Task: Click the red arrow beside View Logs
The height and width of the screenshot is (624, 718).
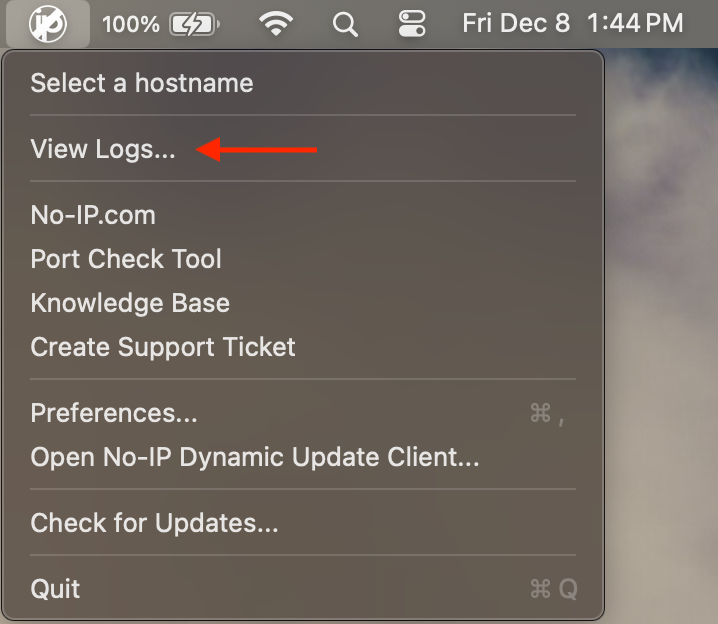Action: [x=256, y=150]
